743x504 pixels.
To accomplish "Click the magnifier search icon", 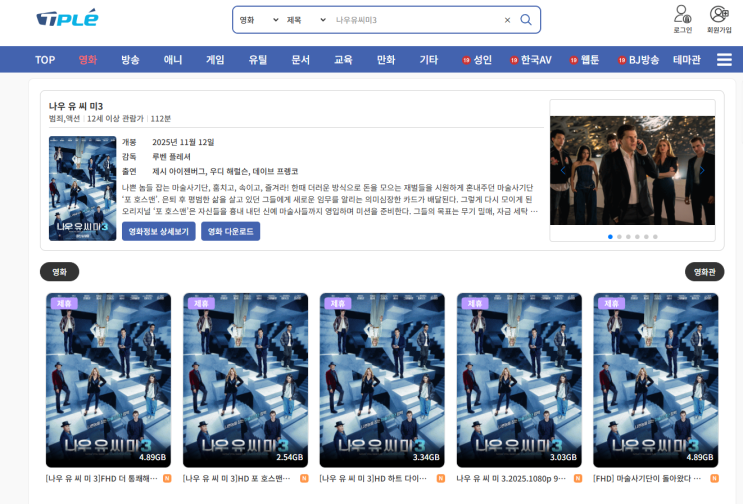I will pos(526,20).
